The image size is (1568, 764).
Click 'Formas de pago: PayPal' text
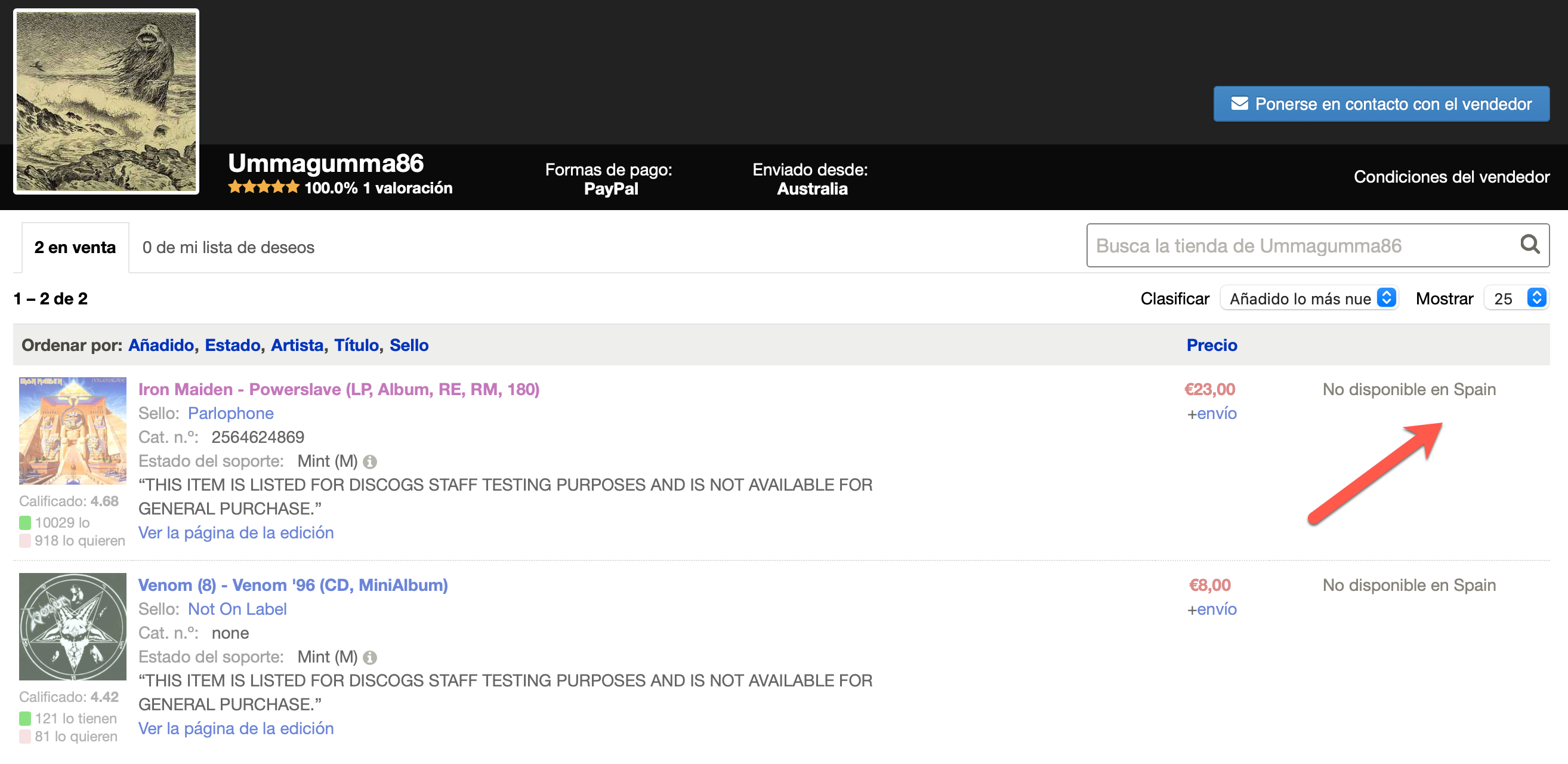point(609,179)
